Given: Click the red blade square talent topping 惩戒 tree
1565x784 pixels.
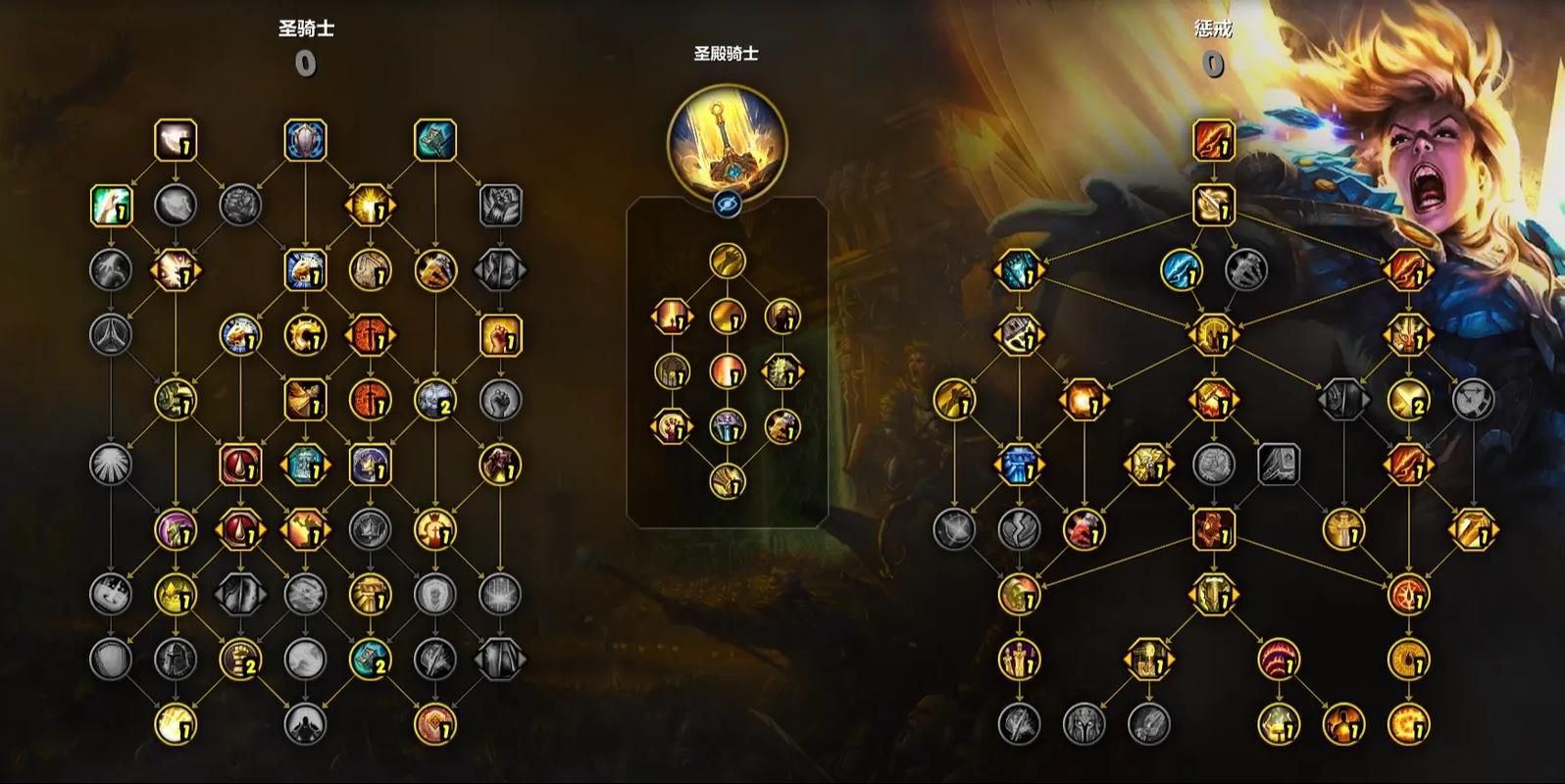Looking at the screenshot, I should click(x=1214, y=141).
